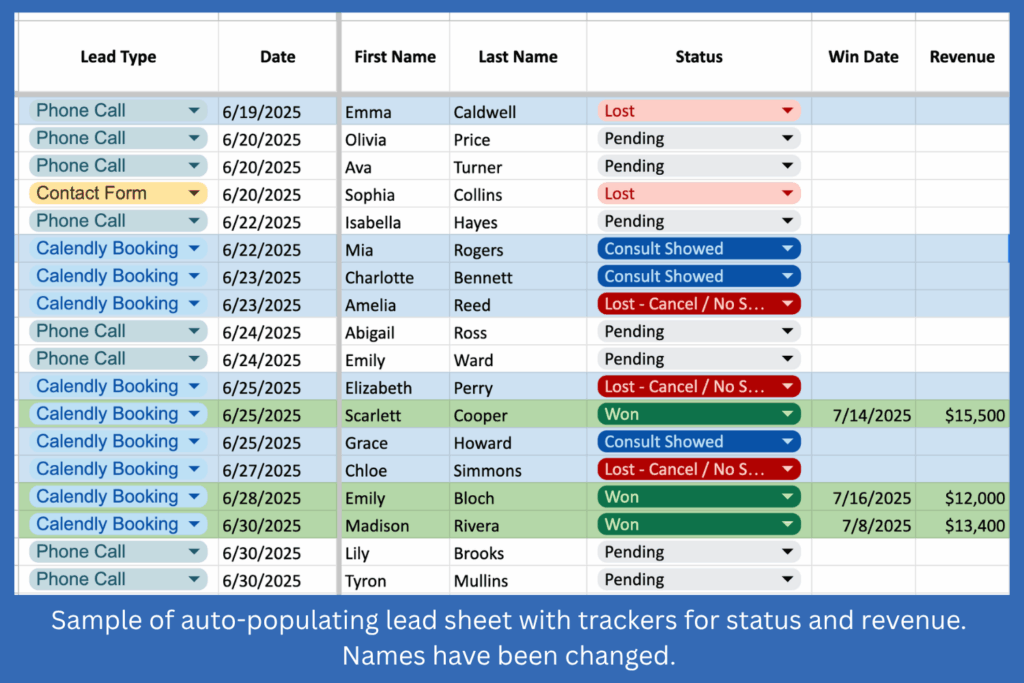
Task: Click the First Name cell for Charlotte
Action: coord(394,277)
